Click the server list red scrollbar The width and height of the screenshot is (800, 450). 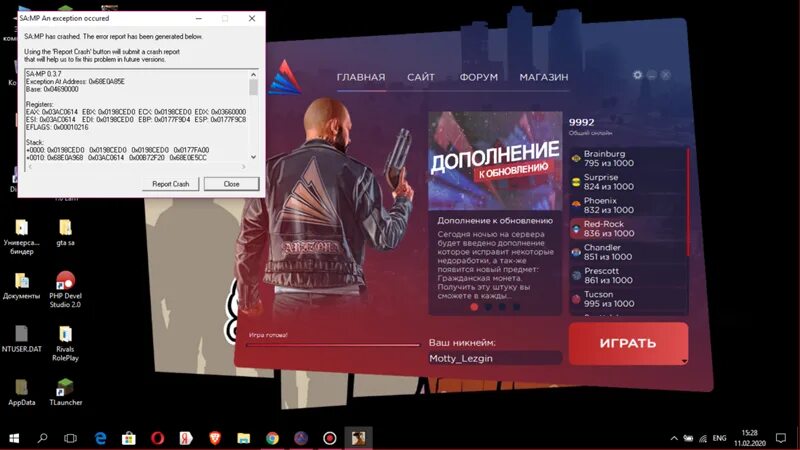pos(688,202)
